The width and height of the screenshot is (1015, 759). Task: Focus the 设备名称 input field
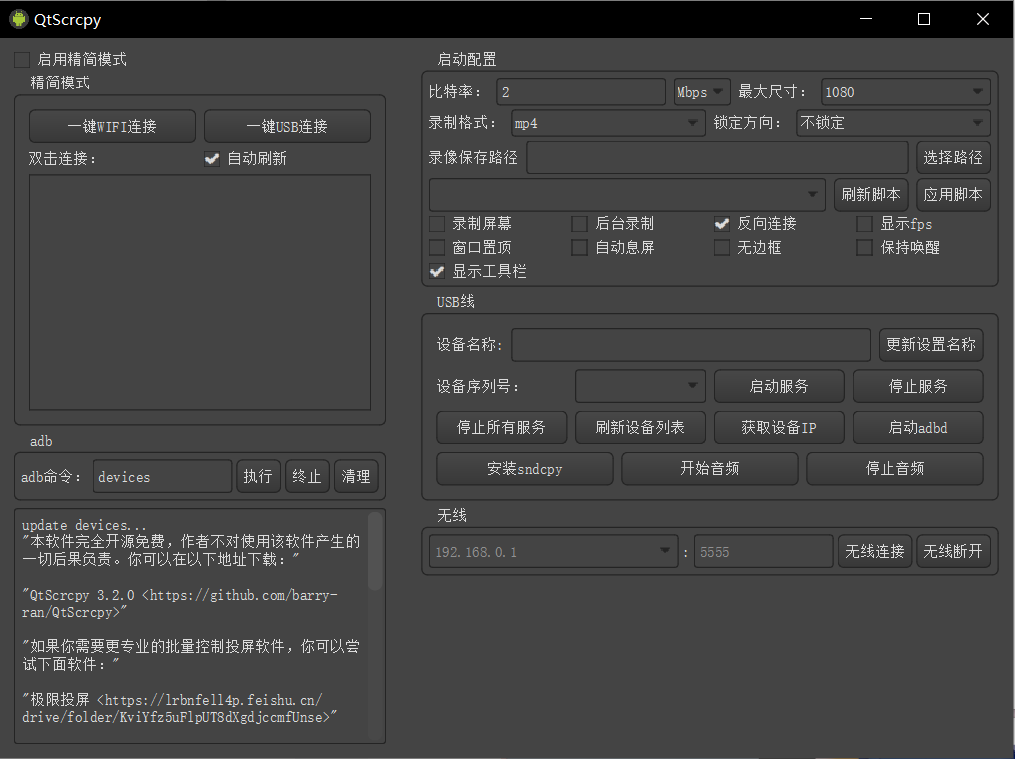coord(691,344)
